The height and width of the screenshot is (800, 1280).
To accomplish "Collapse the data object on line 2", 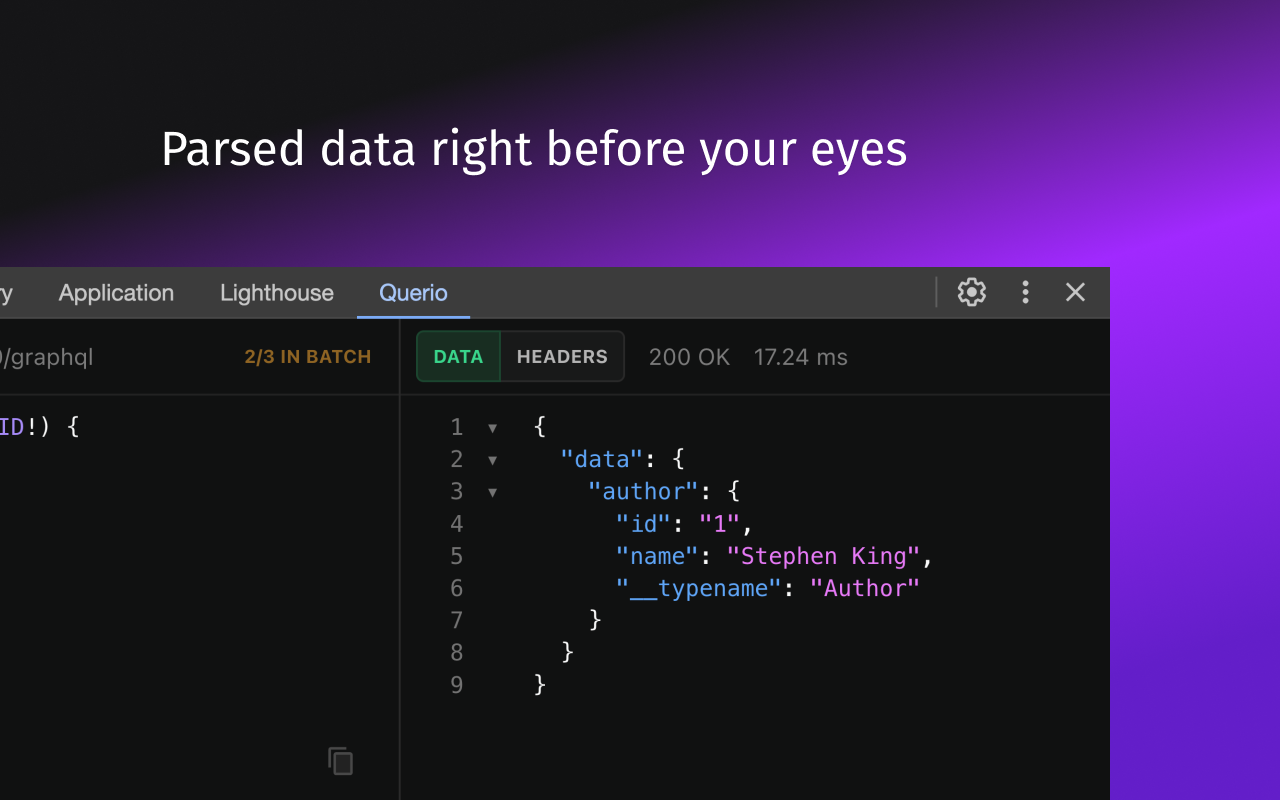I will coord(491,459).
